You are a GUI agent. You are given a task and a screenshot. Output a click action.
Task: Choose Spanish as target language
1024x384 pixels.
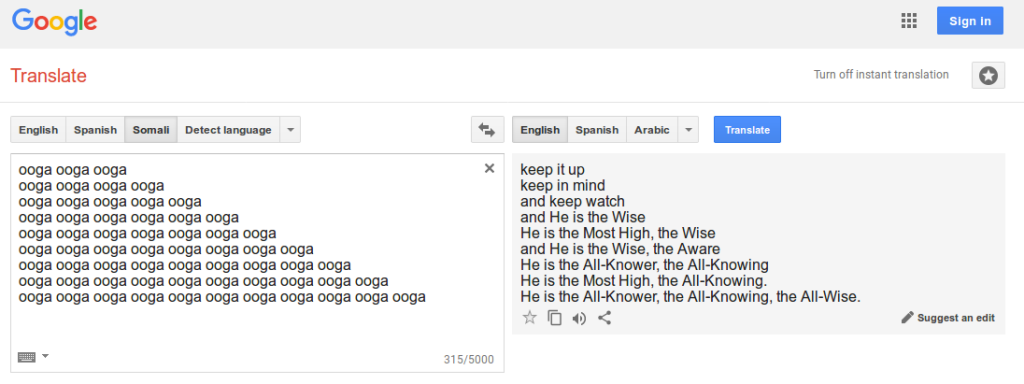(x=597, y=130)
